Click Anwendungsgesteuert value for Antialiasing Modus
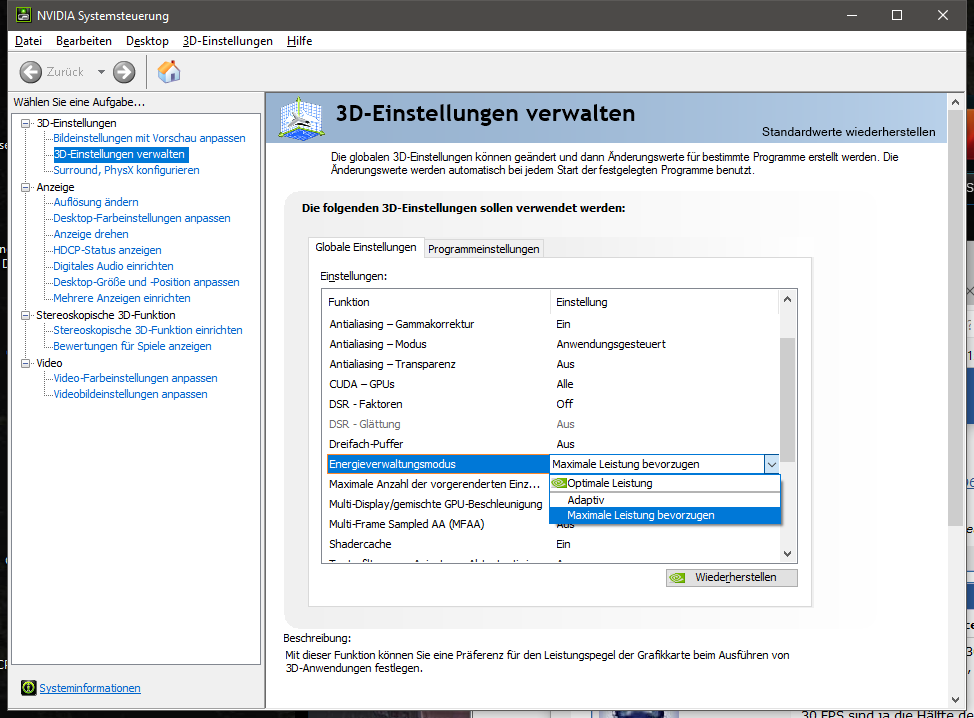 (611, 344)
